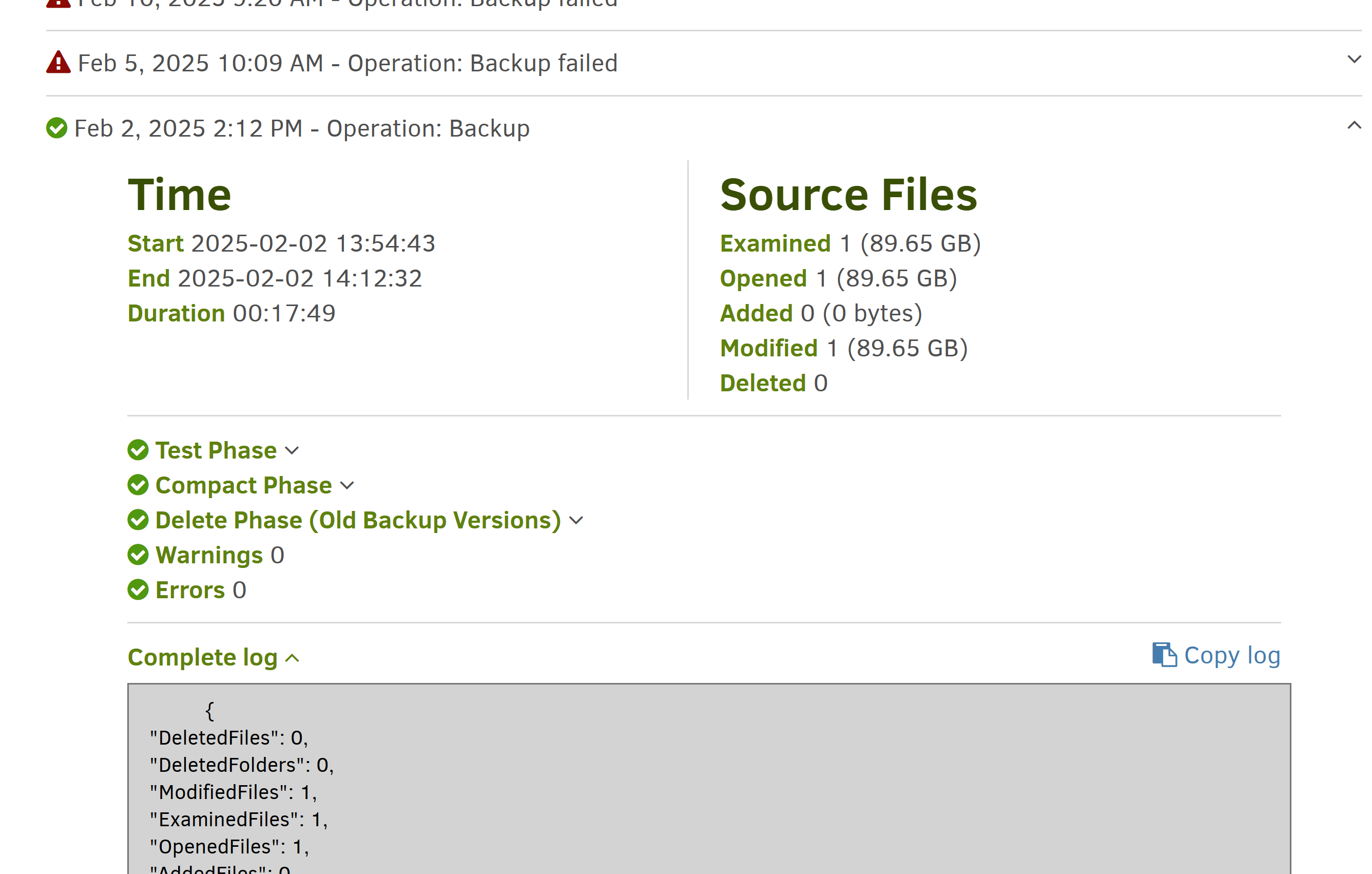
Task: Click Feb 2 Operation Backup title text
Action: pos(302,128)
